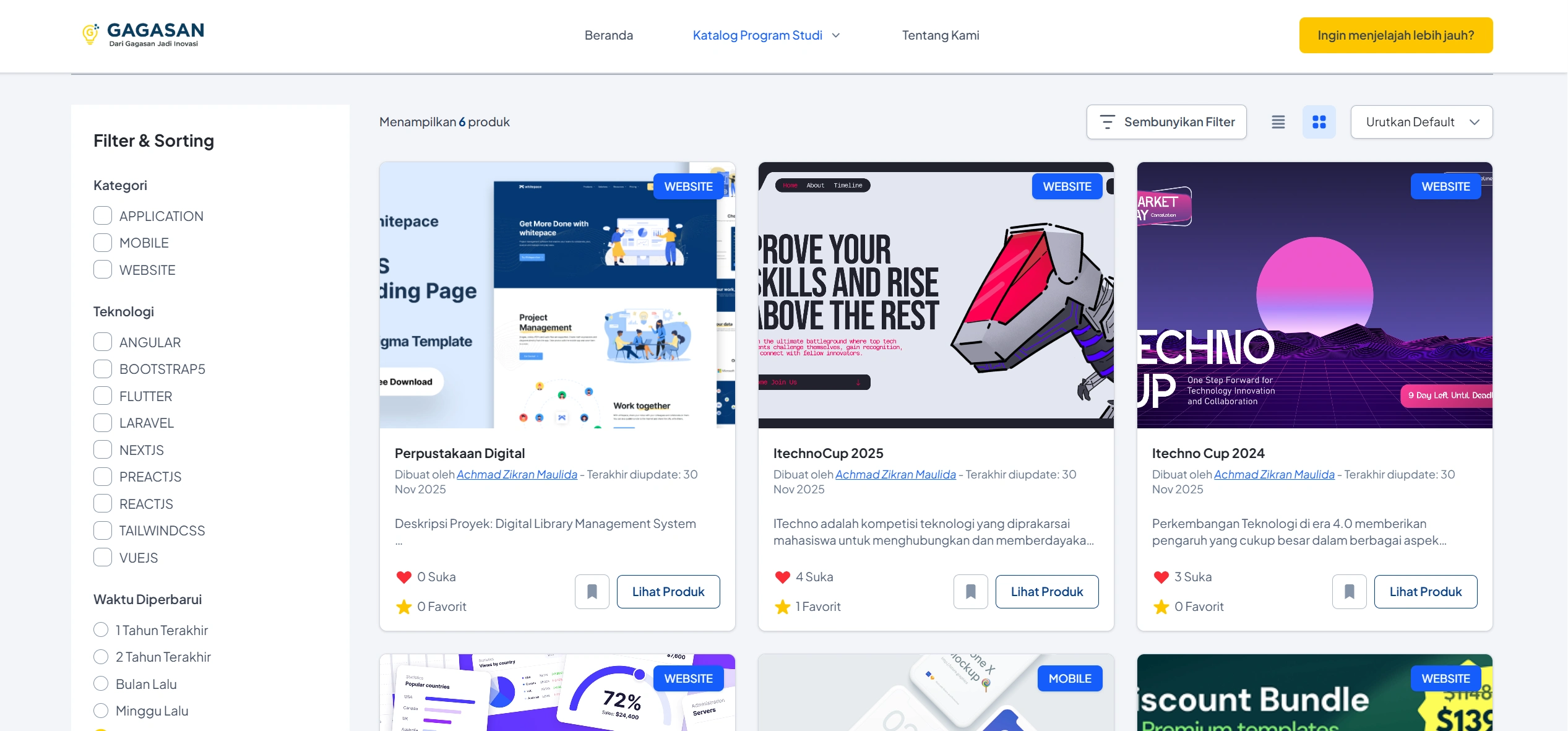Switch to grid view layout icon
1568x731 pixels.
coord(1319,122)
